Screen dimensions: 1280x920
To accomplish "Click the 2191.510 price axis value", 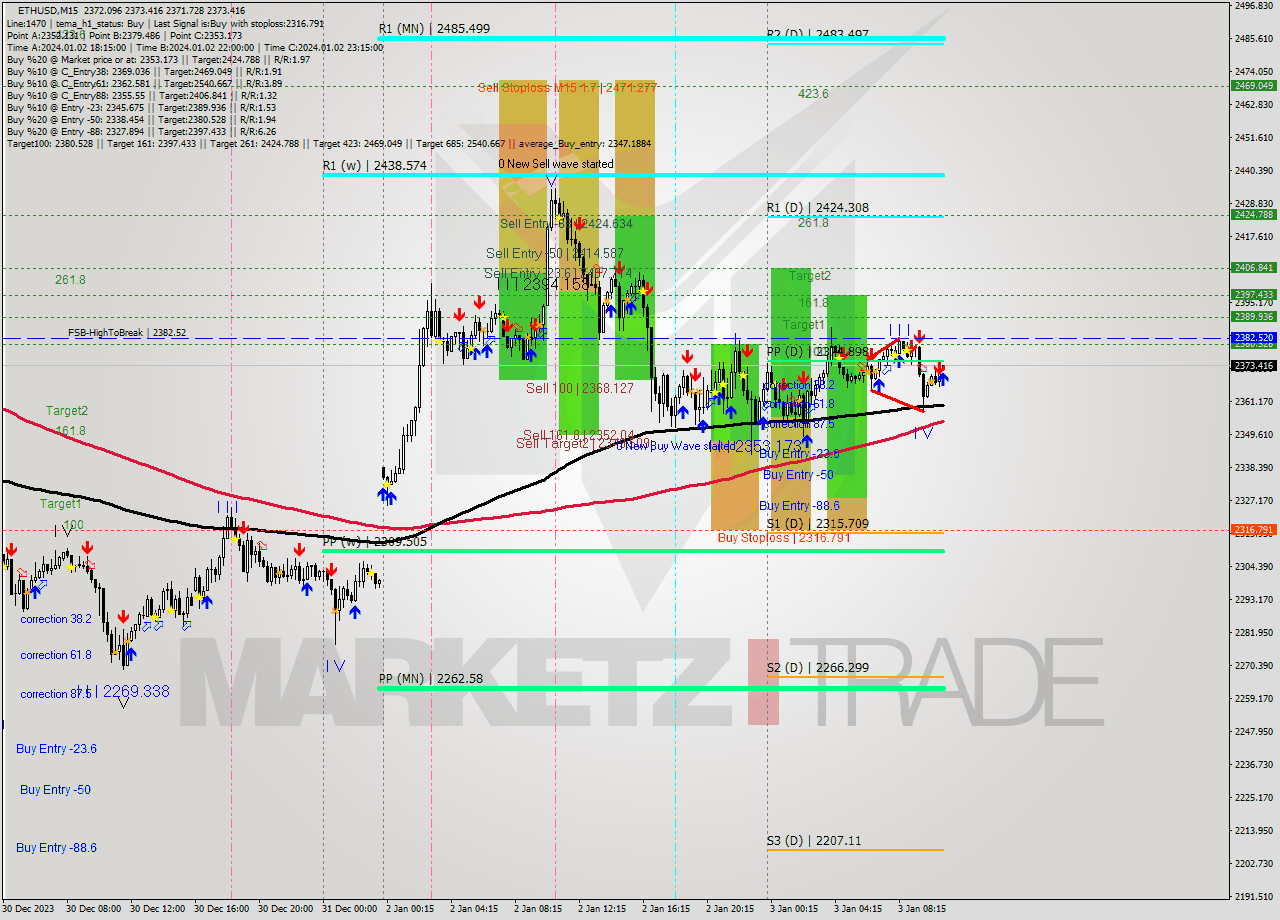I will coord(1253,896).
